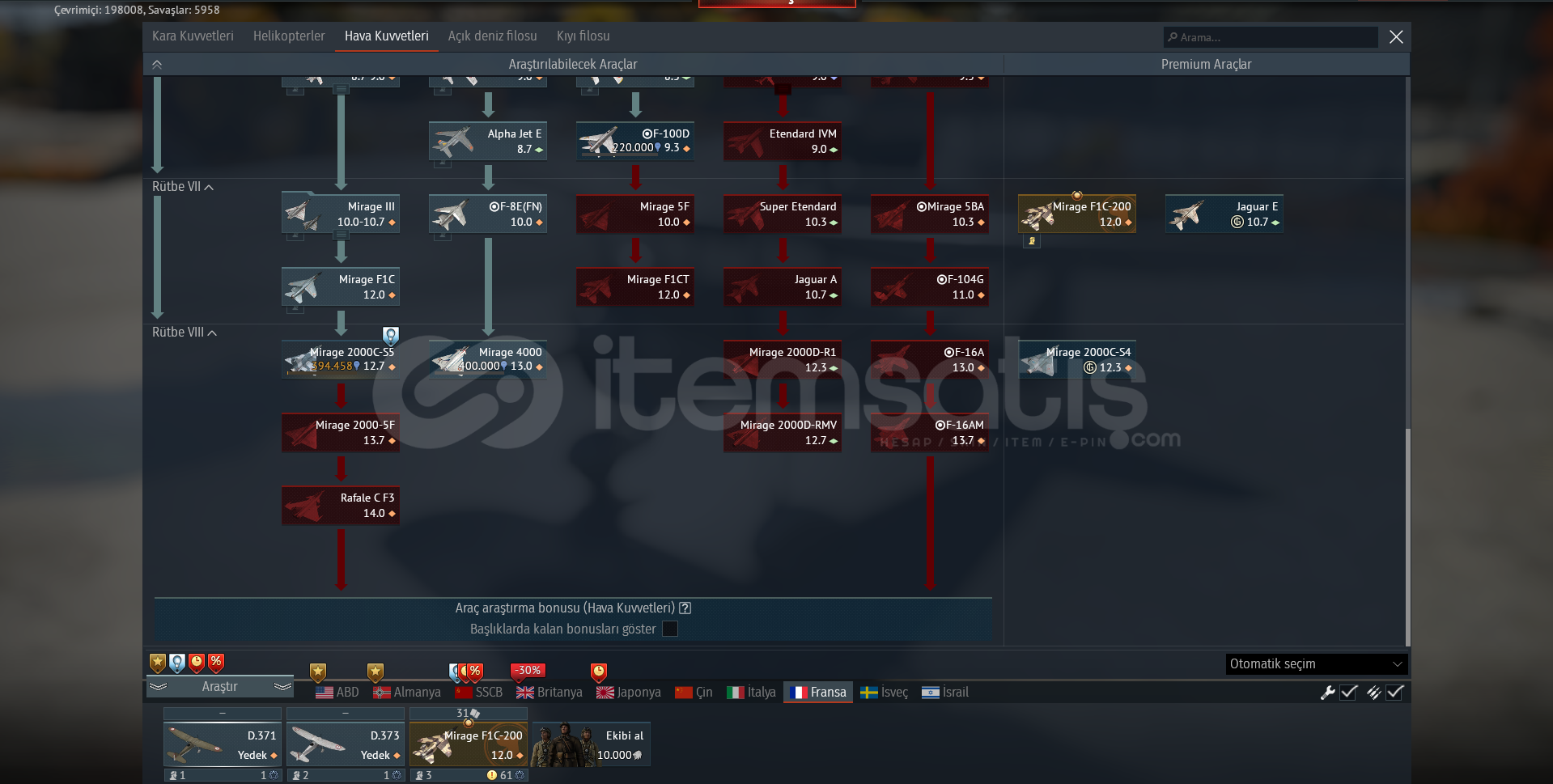Collapse the Rütbe VIII rank section
Viewport: 1553px width, 784px height.
click(x=185, y=333)
